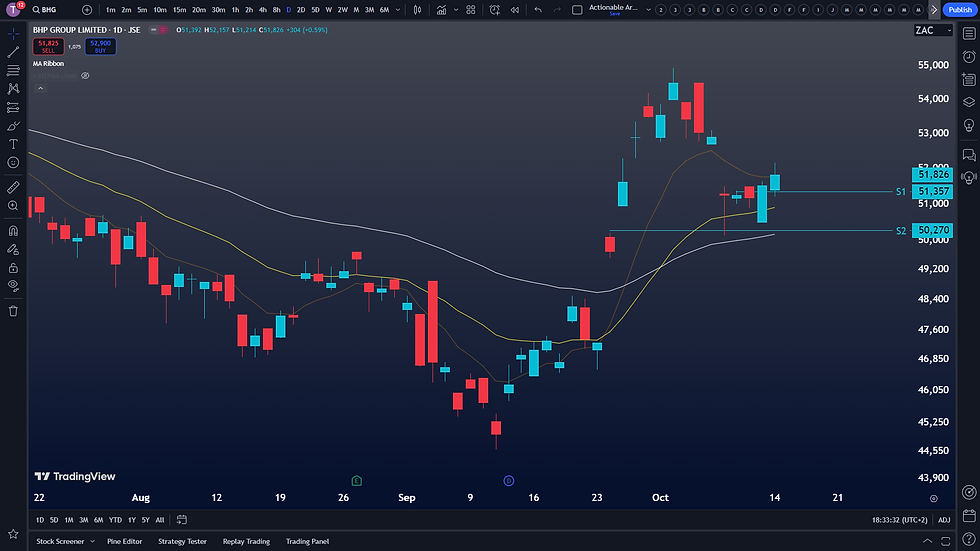The height and width of the screenshot is (551, 980).
Task: Open the Pine Editor tab
Action: coord(124,542)
